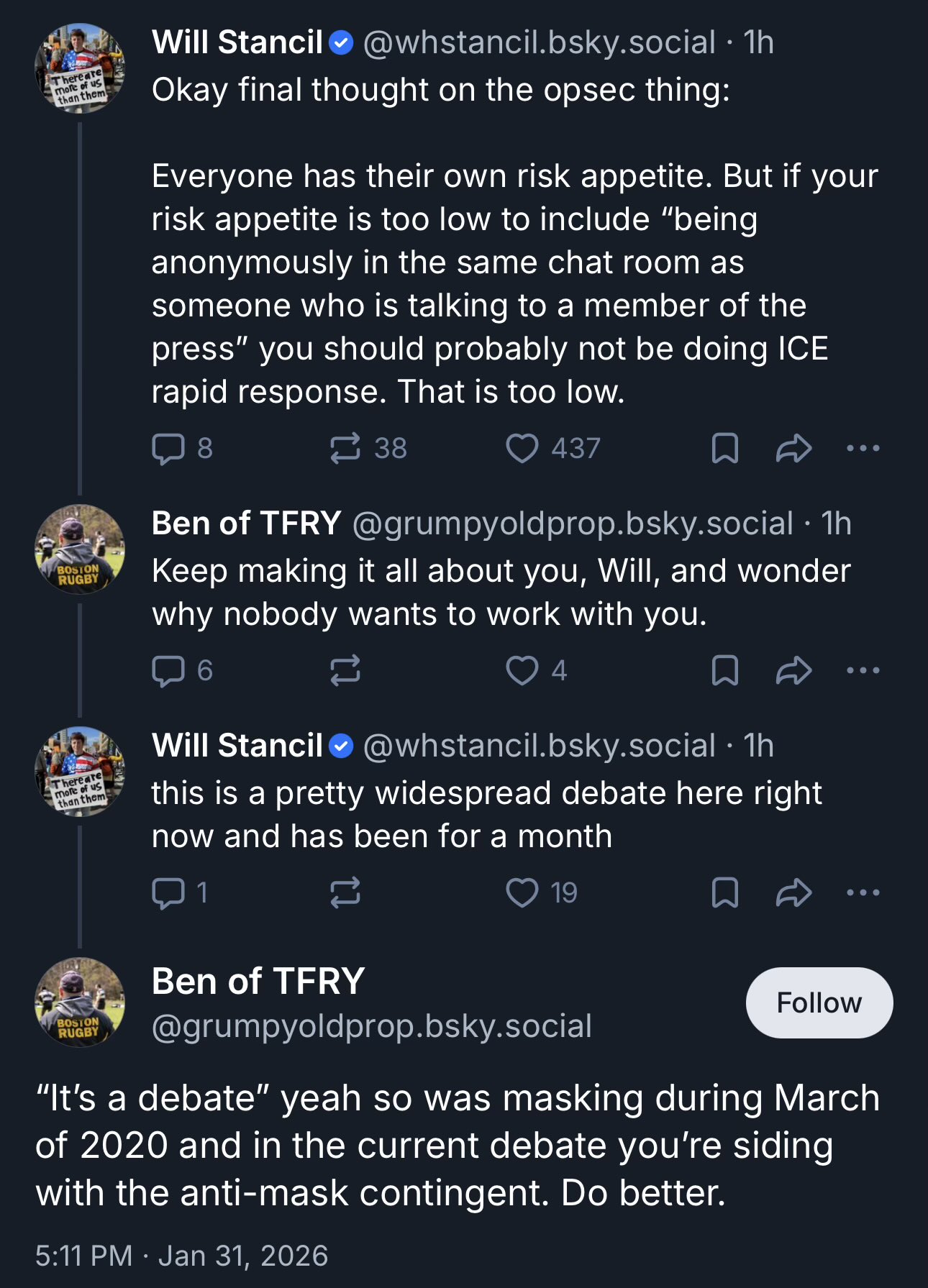Viewport: 928px width, 1288px height.
Task: Follow Ben of TFRY
Action: click(x=819, y=1002)
